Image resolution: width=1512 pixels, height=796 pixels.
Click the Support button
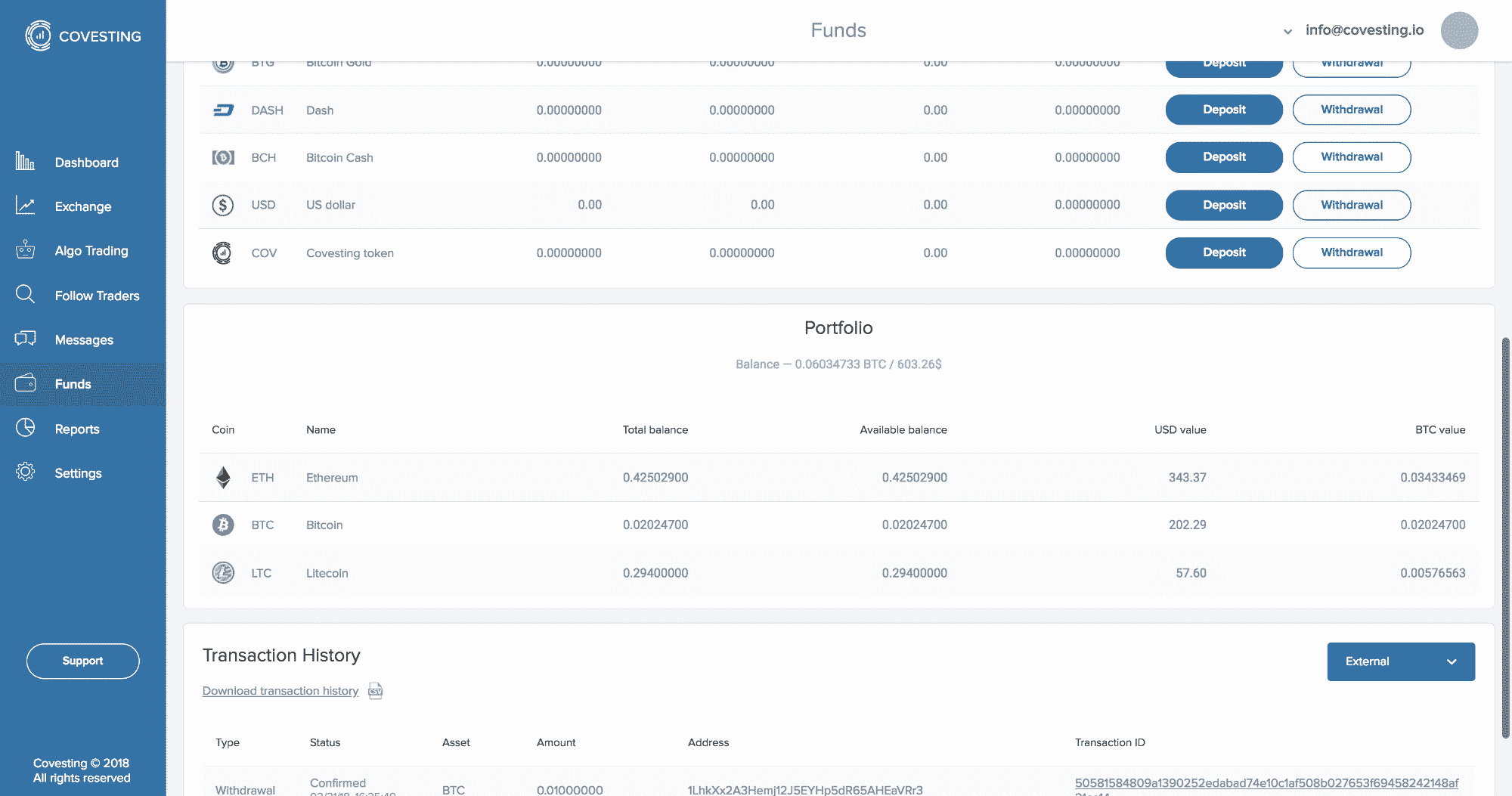82,661
